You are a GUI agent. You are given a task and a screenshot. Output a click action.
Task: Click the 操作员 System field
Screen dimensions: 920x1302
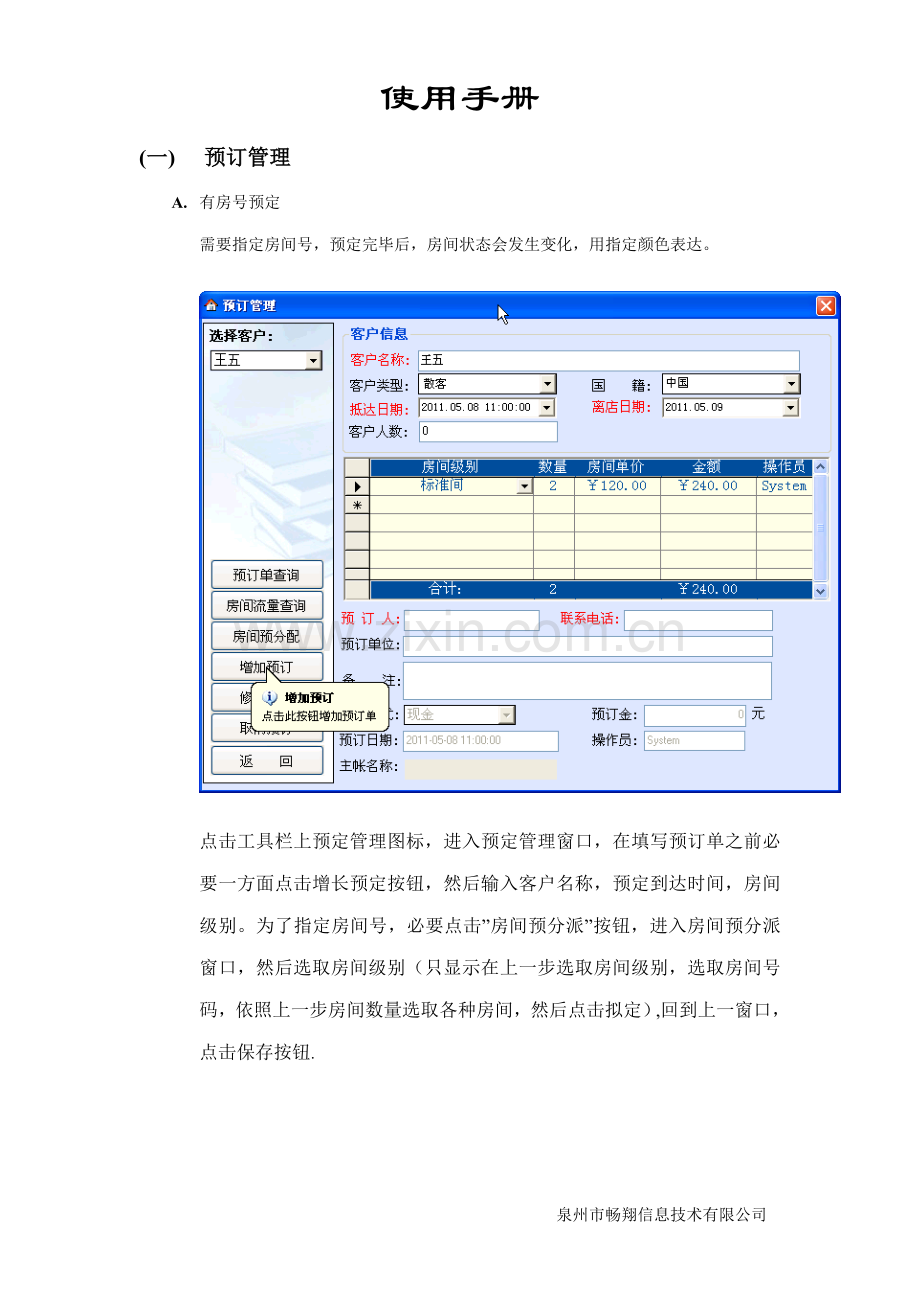click(x=694, y=741)
